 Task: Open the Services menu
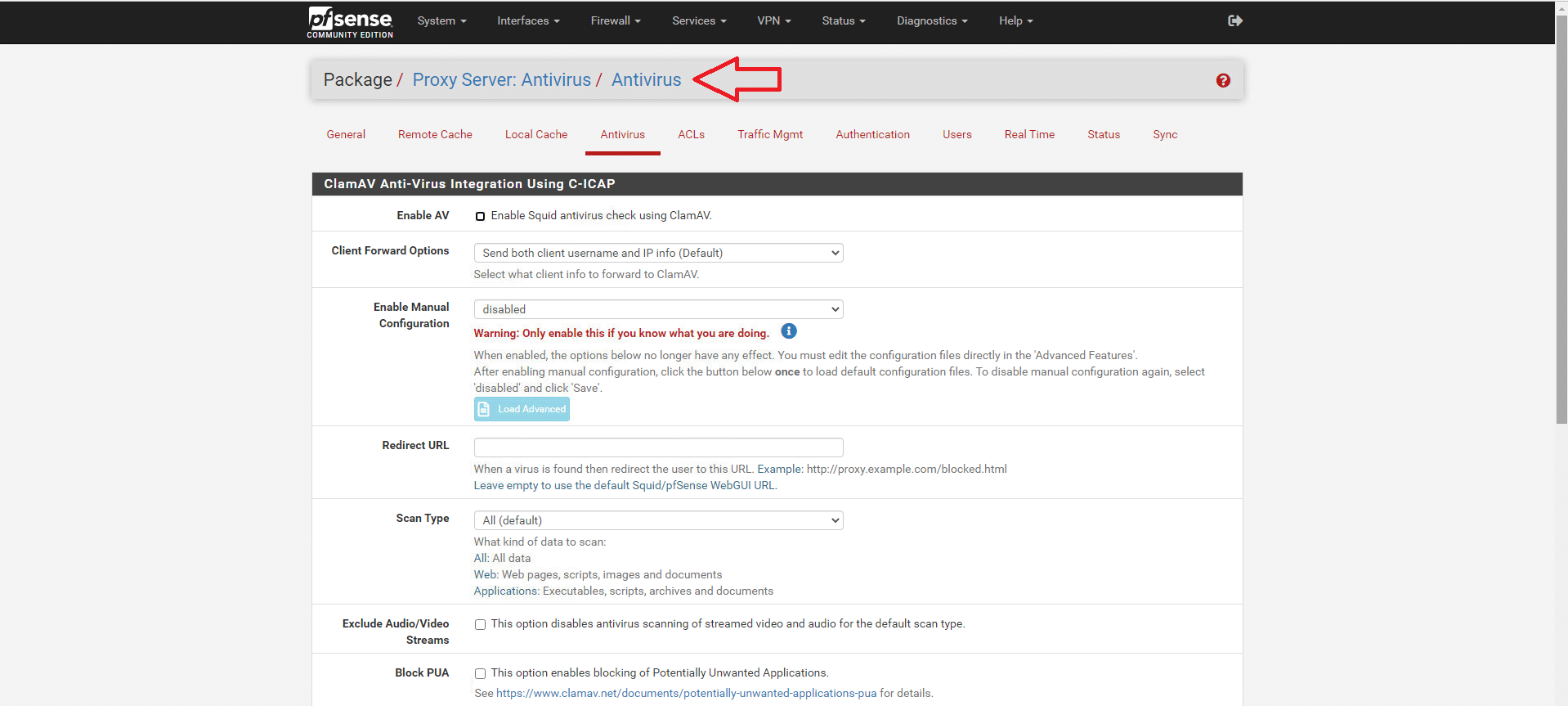coord(699,20)
